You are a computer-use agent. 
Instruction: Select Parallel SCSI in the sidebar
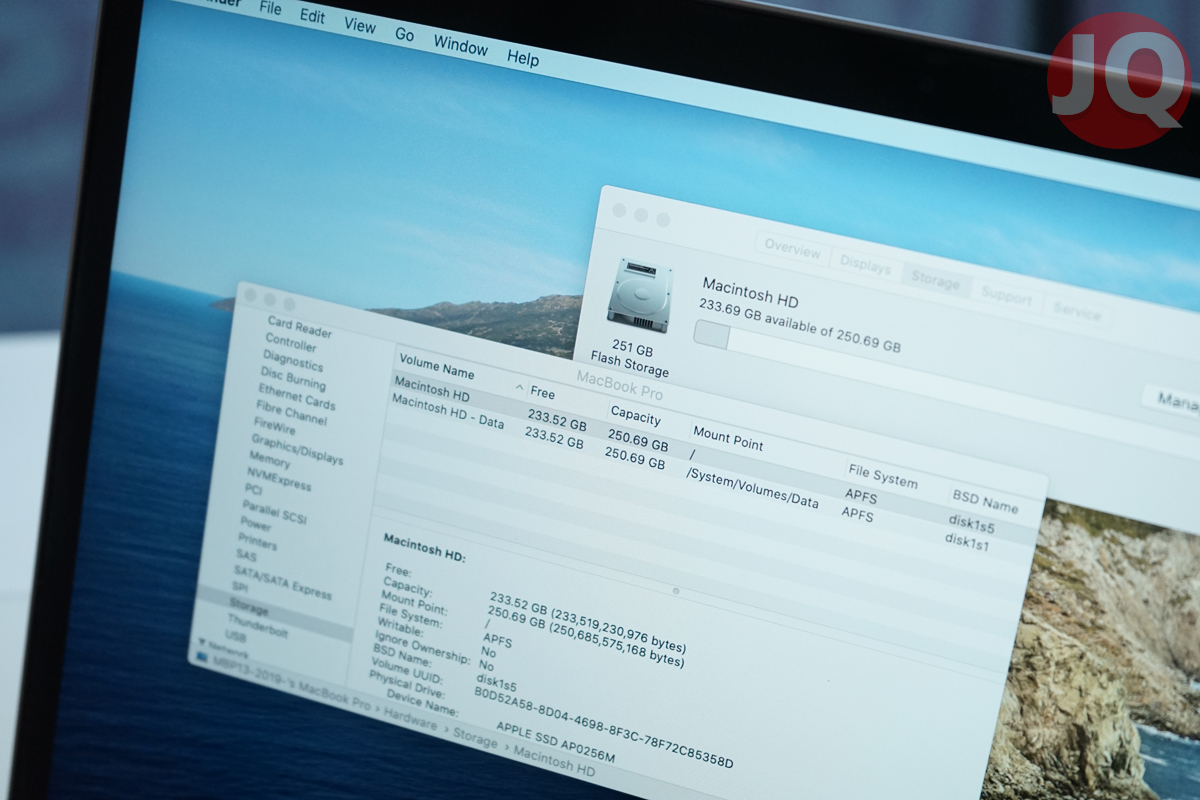click(x=274, y=513)
